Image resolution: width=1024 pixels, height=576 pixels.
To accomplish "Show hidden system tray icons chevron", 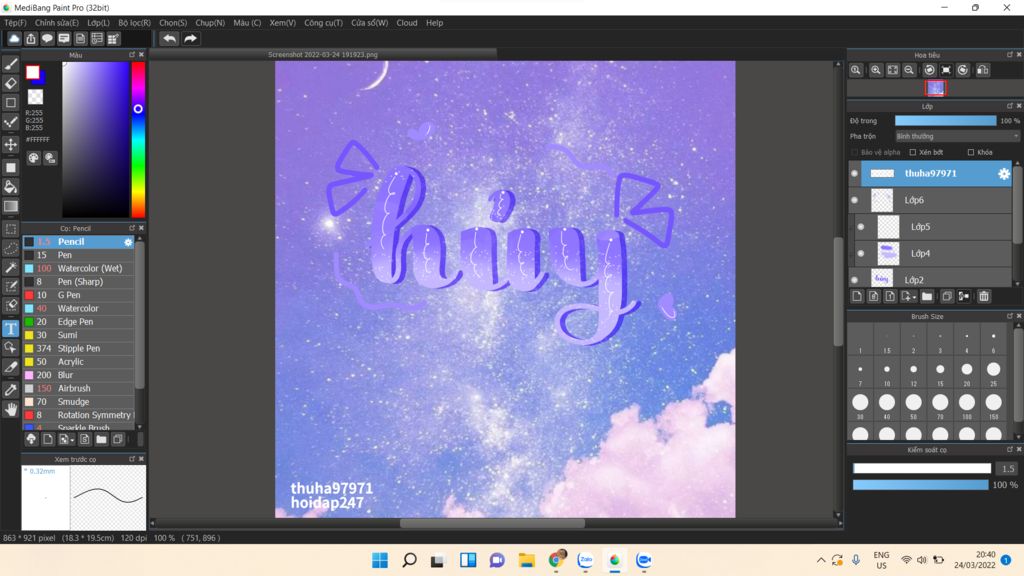I will coord(821,560).
